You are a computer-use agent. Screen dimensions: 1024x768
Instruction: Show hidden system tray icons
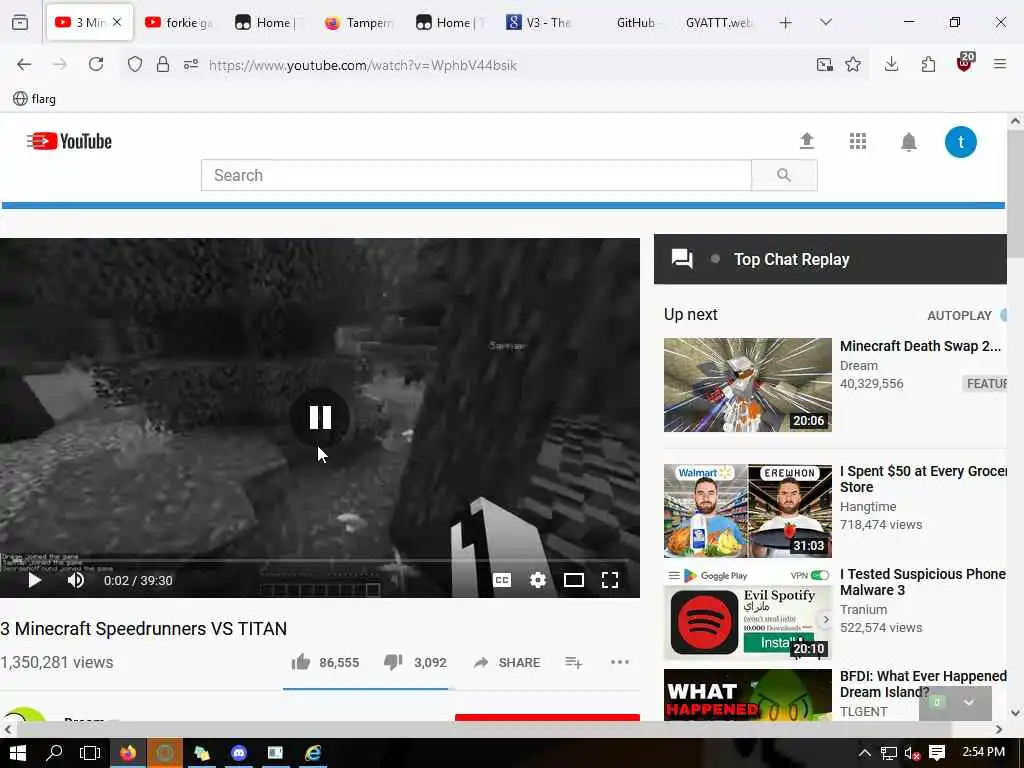[864, 753]
